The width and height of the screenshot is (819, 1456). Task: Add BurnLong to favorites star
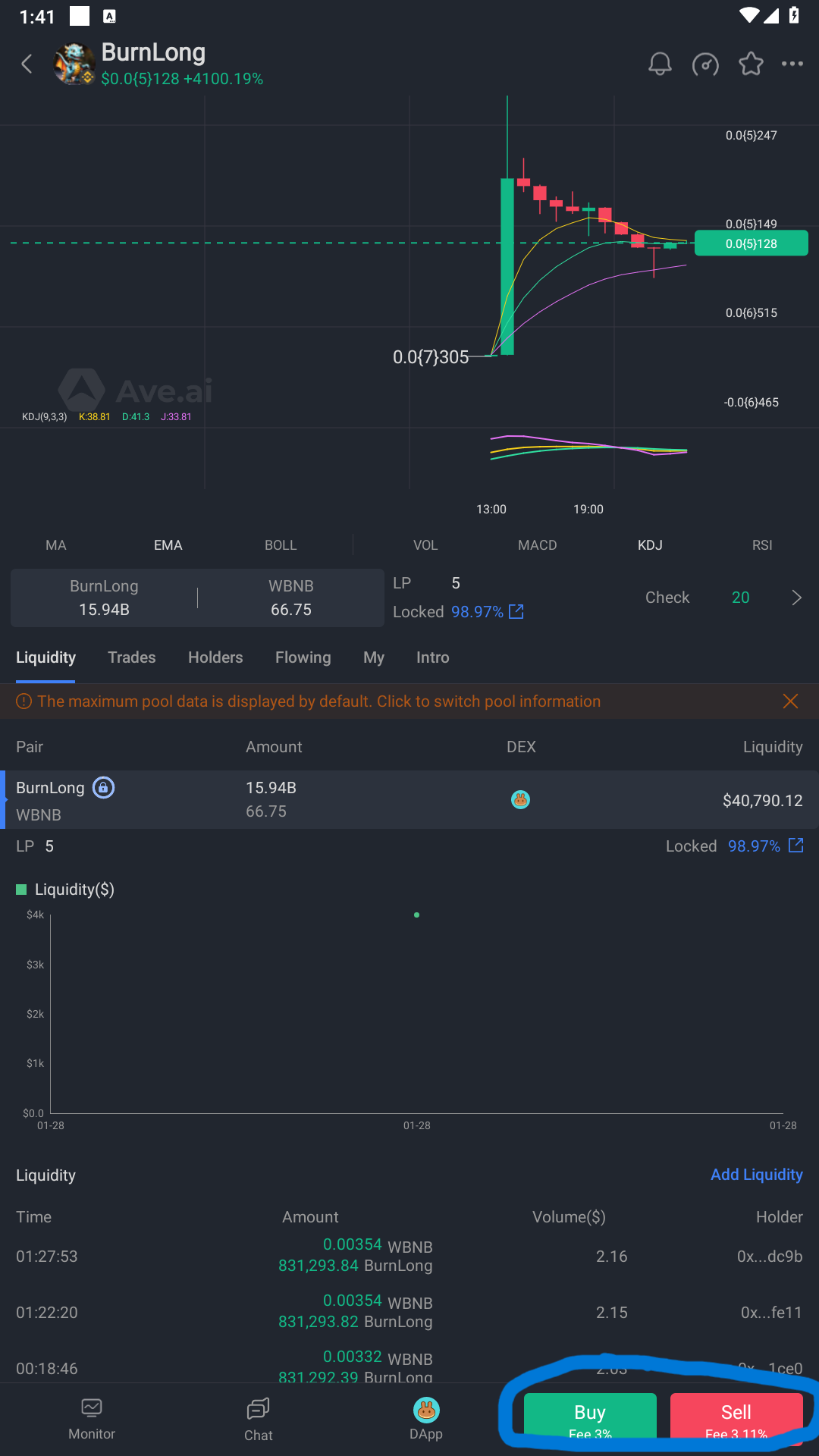click(751, 64)
